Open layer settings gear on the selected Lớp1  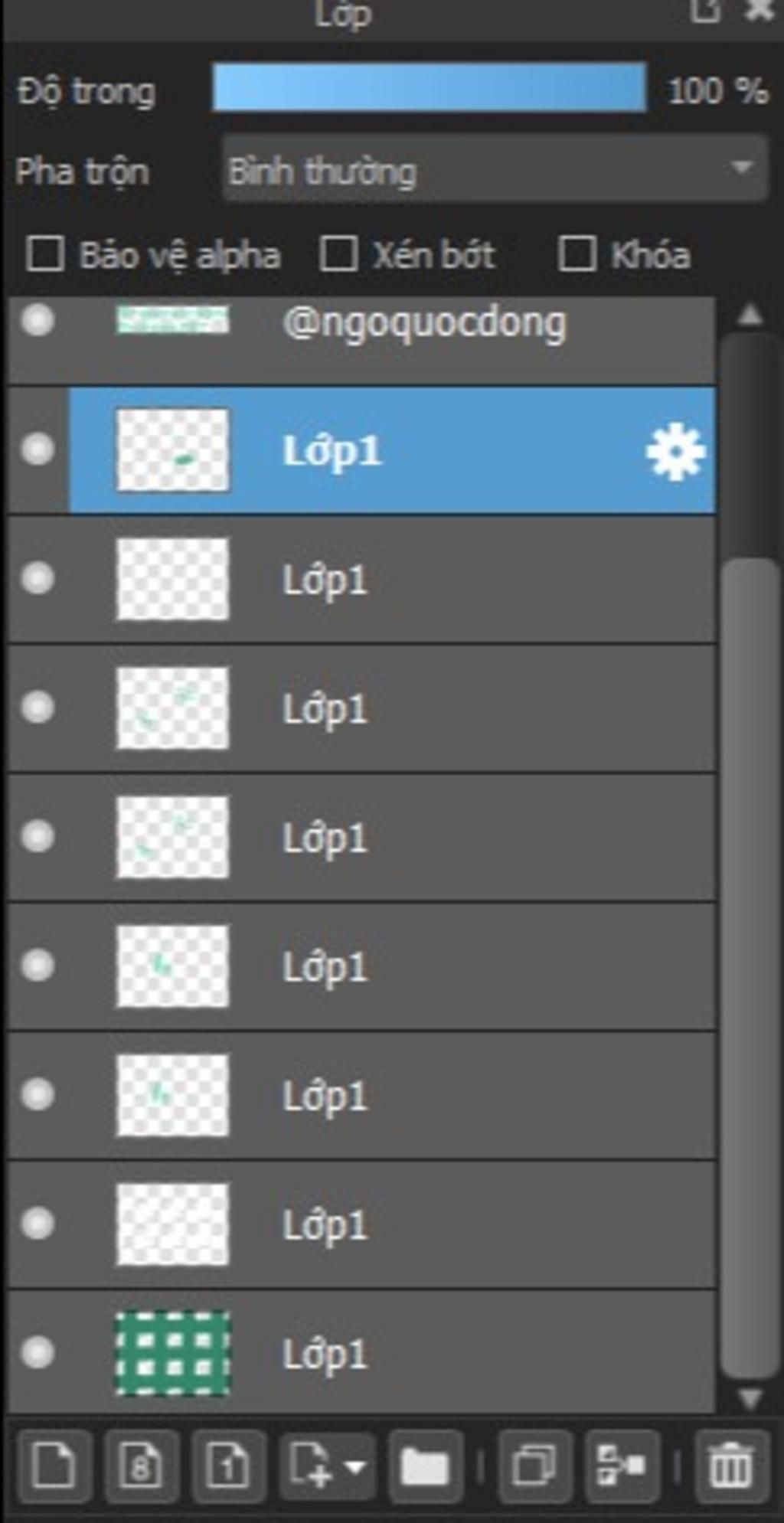[x=675, y=451]
